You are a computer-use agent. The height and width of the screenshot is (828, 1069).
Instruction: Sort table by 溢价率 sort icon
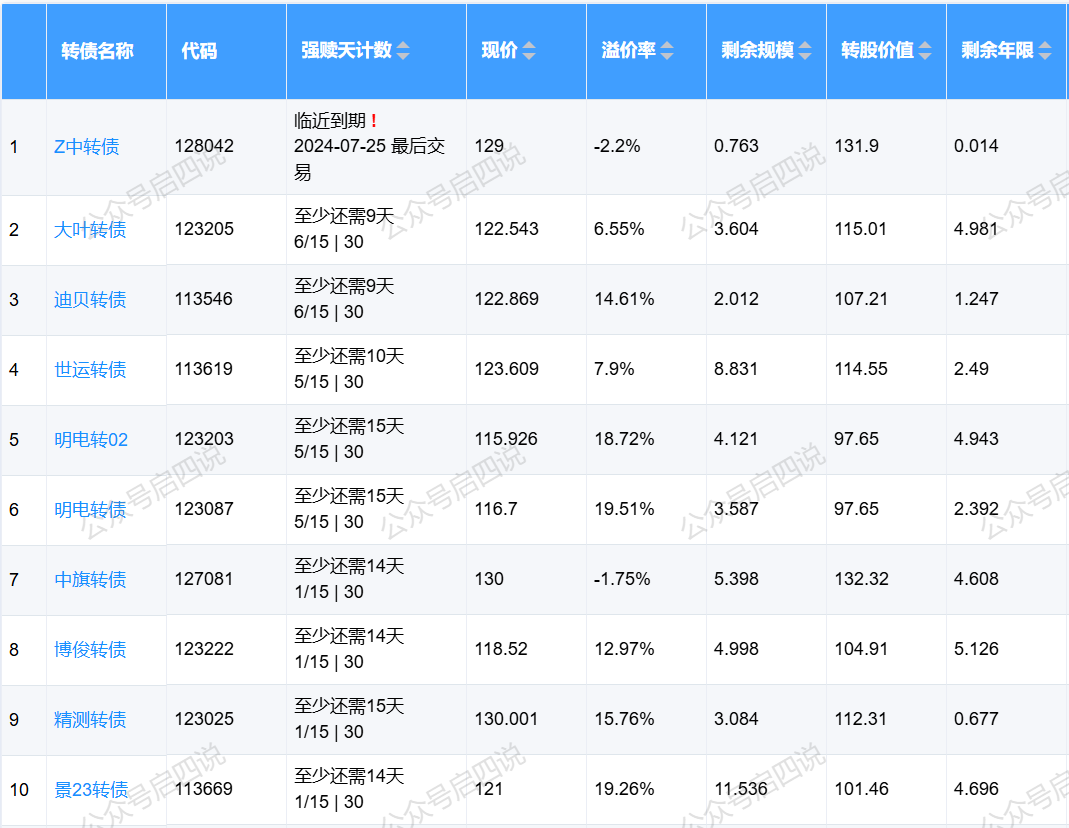667,51
